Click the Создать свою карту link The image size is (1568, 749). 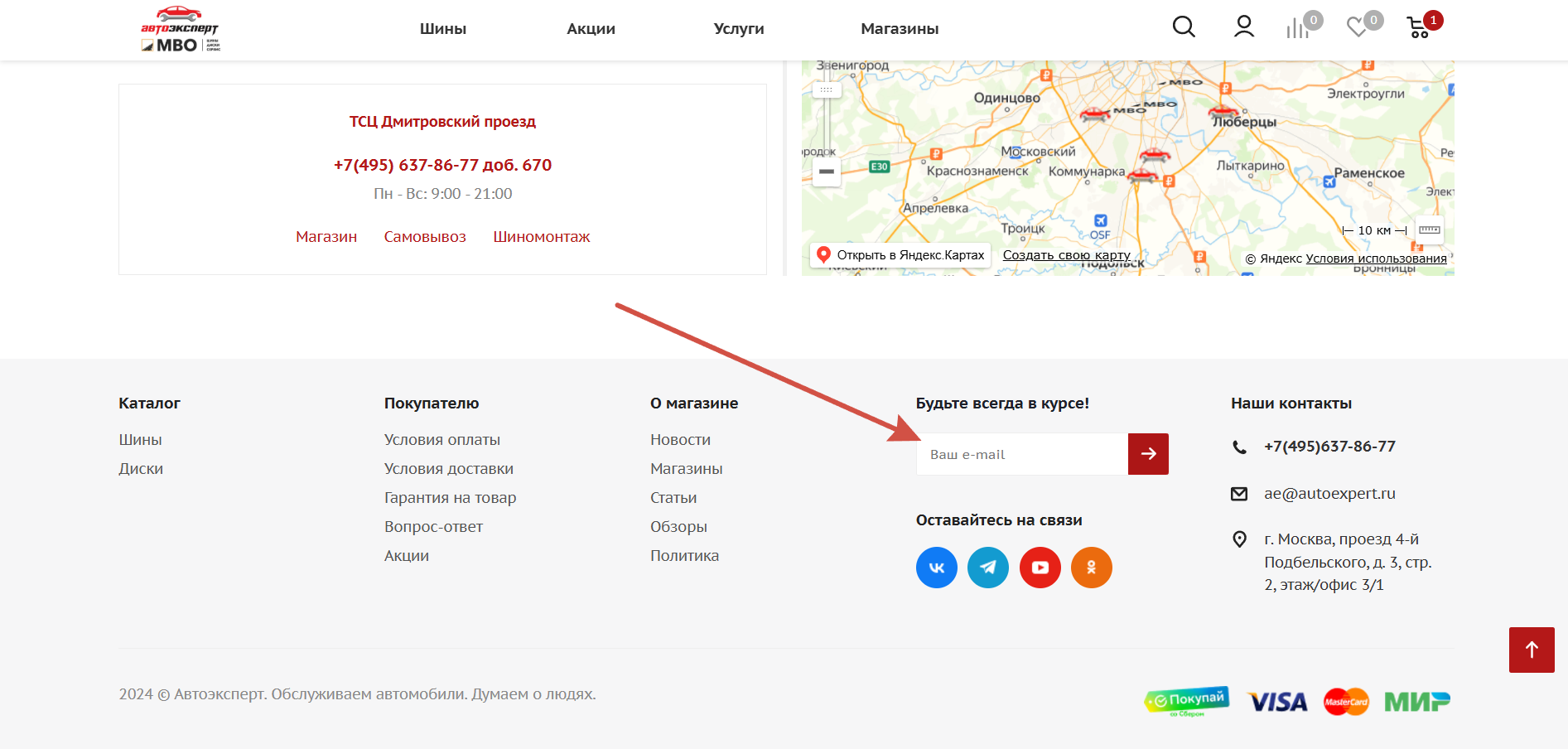click(x=1067, y=255)
